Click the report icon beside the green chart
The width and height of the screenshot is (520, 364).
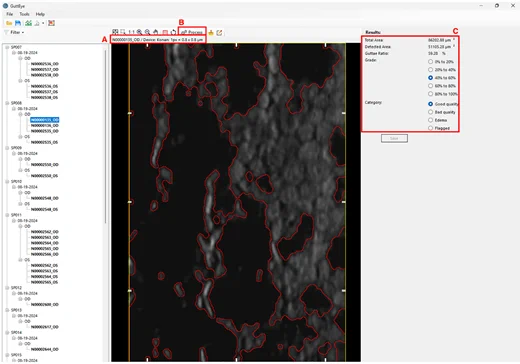click(x=37, y=23)
